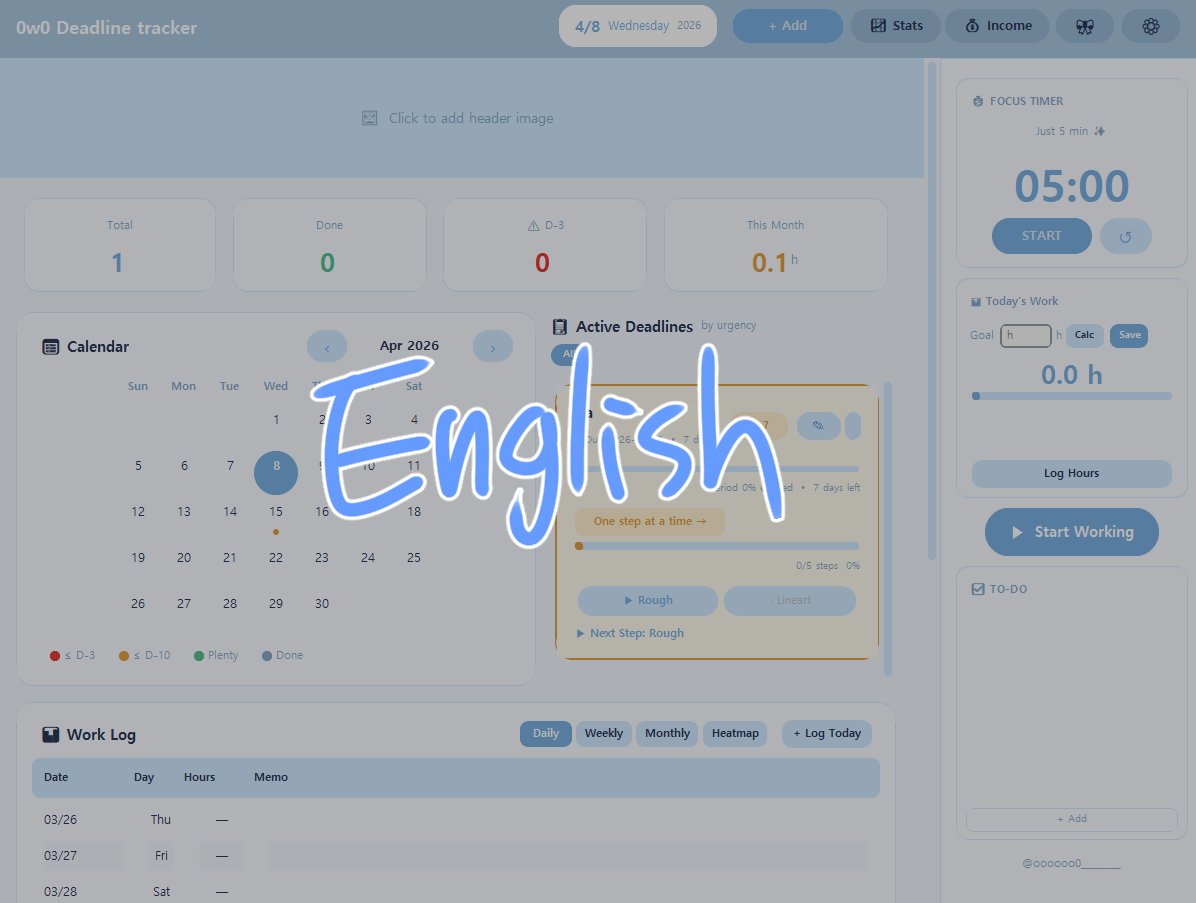Click the D-3 warning triangle icon
The height and width of the screenshot is (903, 1196).
pos(533,226)
